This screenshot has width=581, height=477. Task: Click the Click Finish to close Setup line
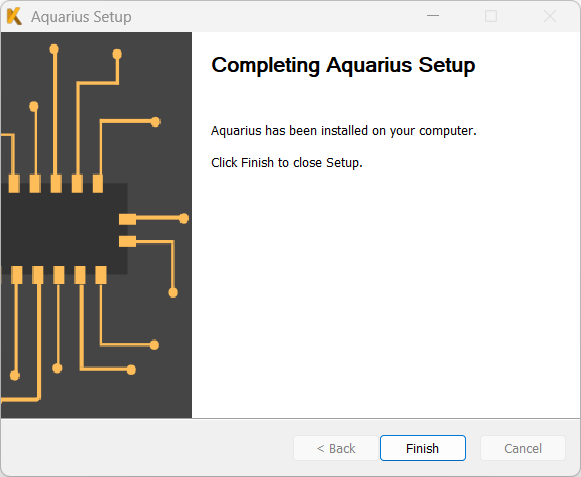(287, 163)
